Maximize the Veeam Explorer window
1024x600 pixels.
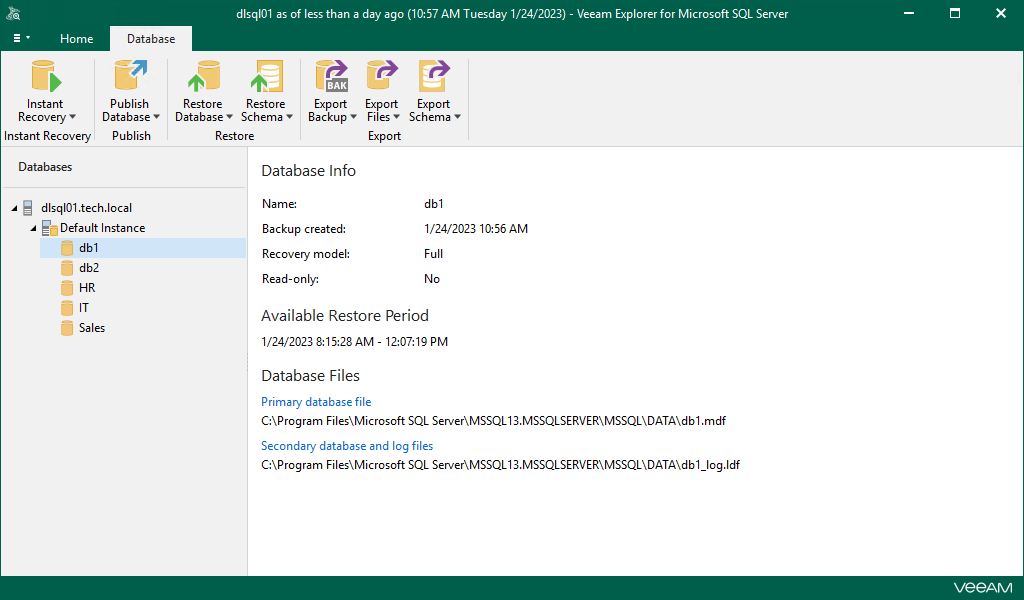click(955, 13)
